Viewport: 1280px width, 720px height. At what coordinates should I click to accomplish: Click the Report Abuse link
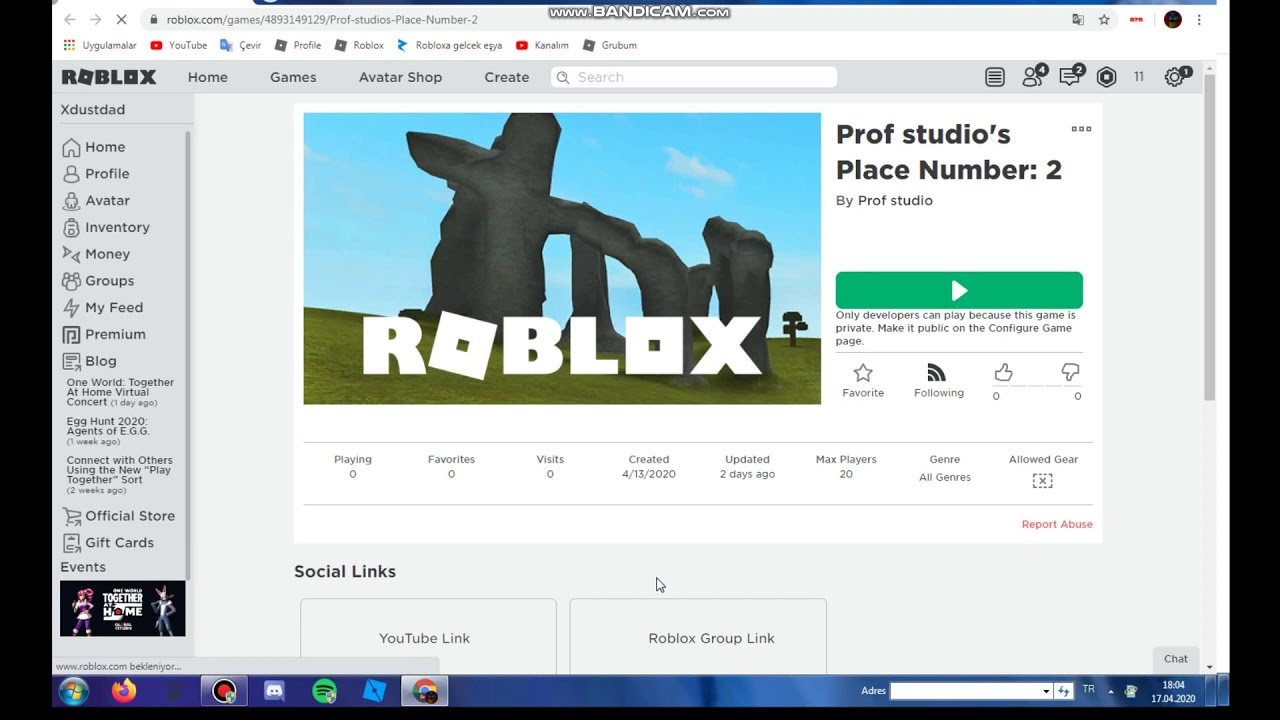pos(1057,524)
